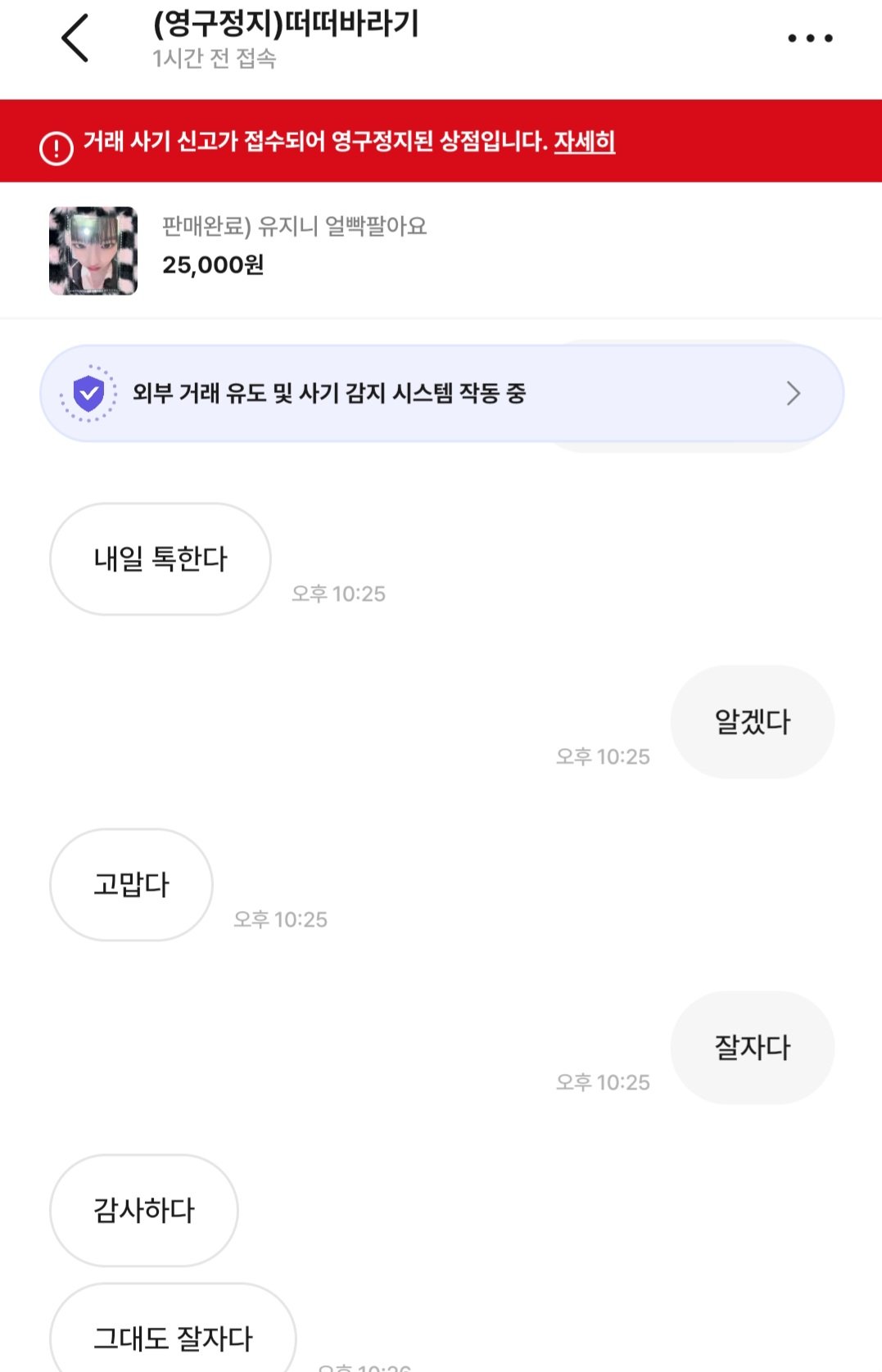This screenshot has width=882, height=1372.
Task: Tap the 1시간 전 접속 status text
Action: coord(215,59)
